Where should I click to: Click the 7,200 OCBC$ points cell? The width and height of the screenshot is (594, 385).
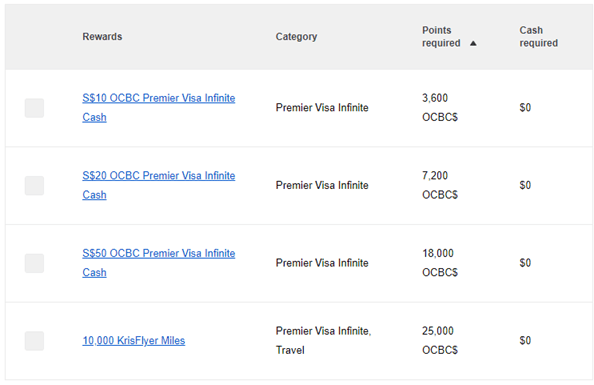point(440,185)
